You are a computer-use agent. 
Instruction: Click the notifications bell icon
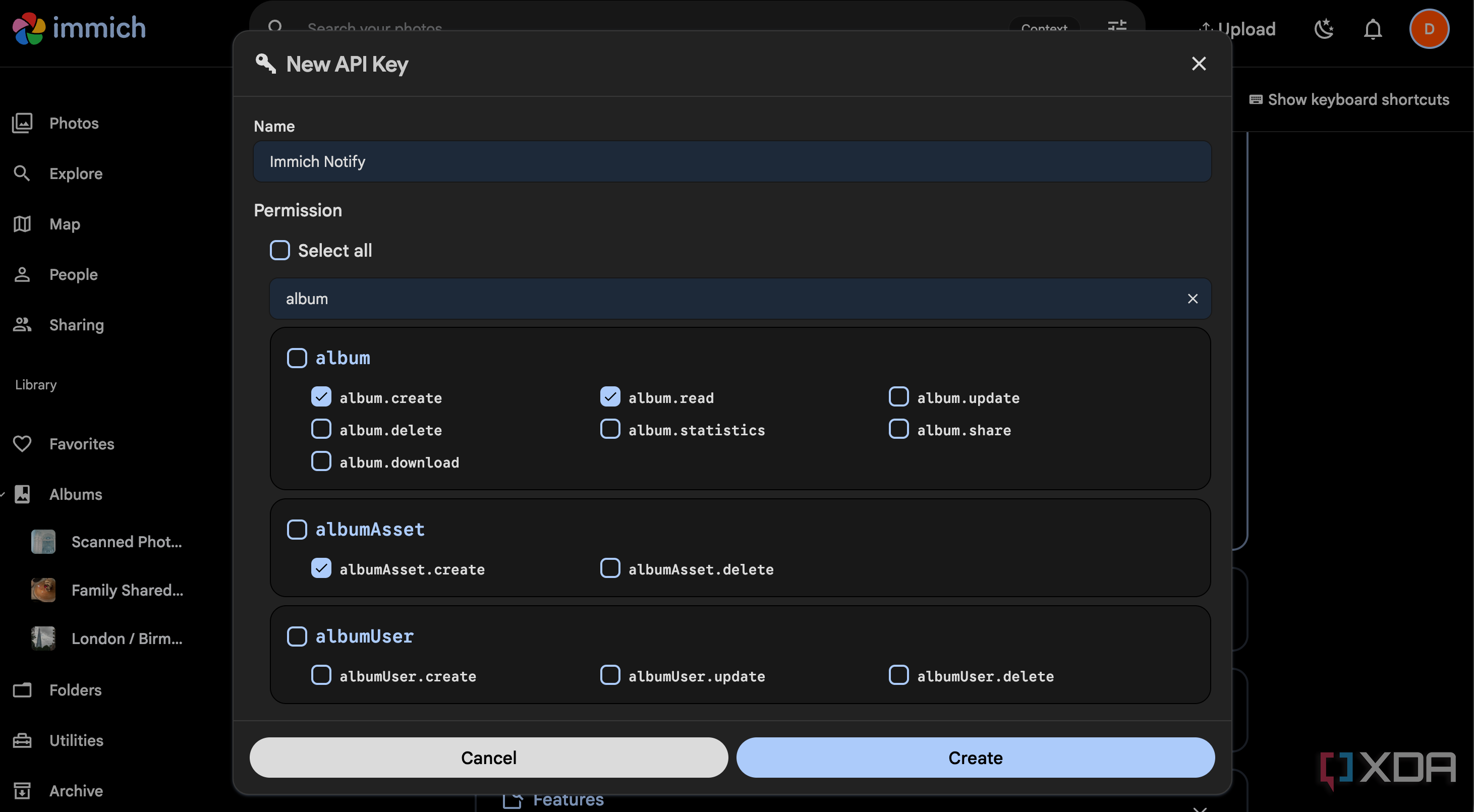(1373, 29)
